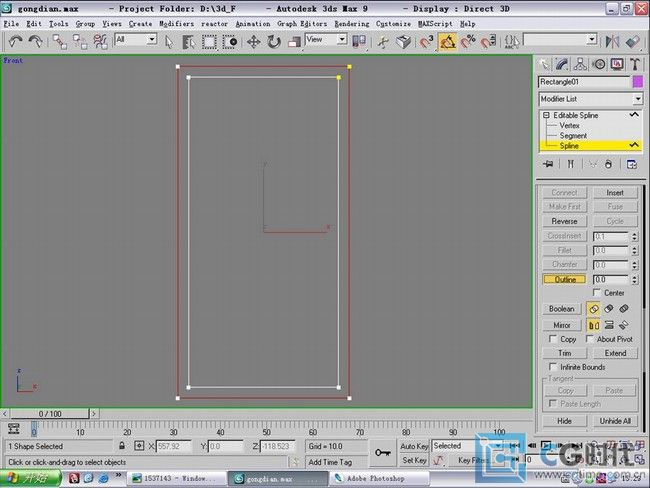Viewport: 650px width, 488px height.
Task: Click the Select and Manipulate icon
Action: (383, 42)
